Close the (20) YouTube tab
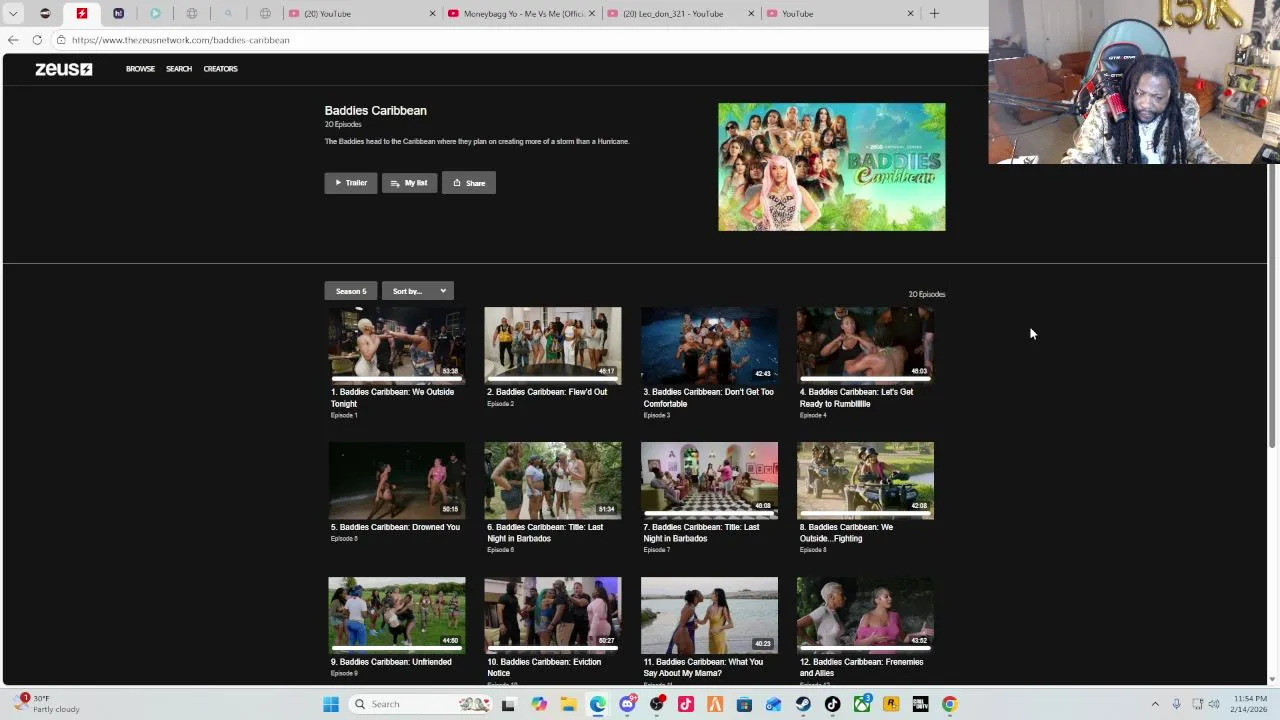The width and height of the screenshot is (1280, 720). [433, 14]
